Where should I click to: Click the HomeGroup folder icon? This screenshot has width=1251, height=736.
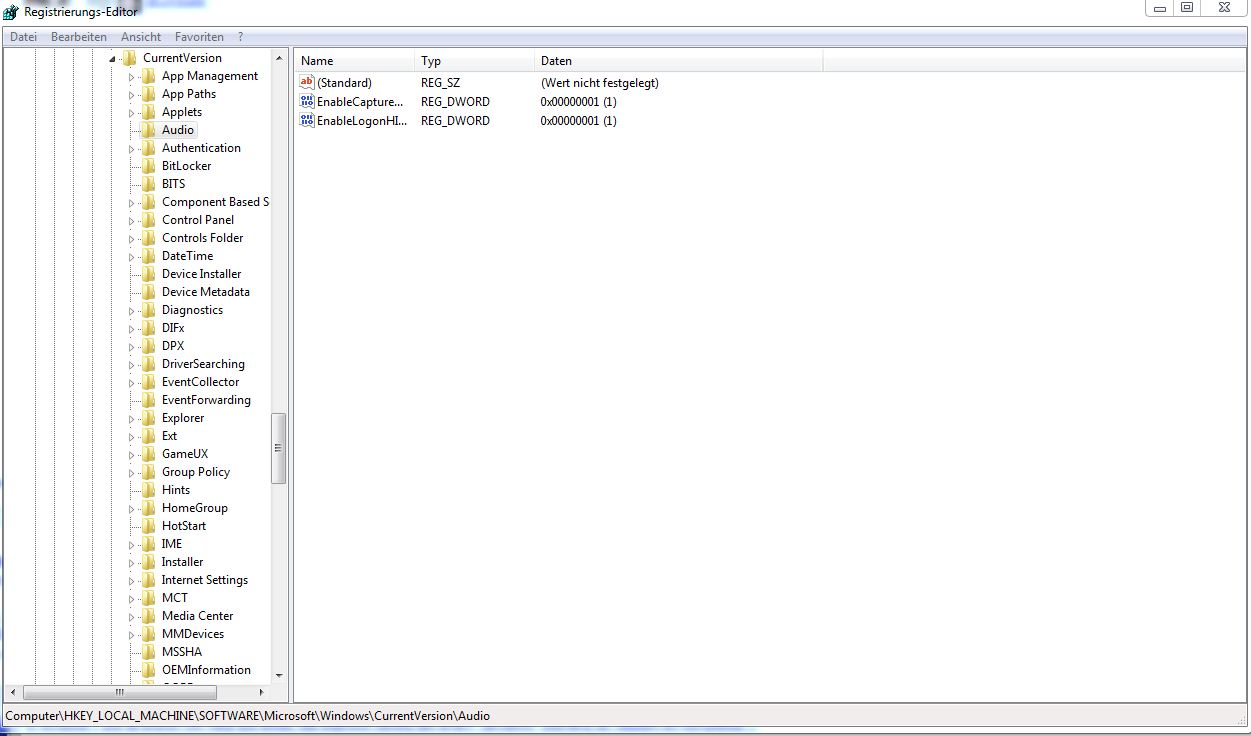pos(148,508)
